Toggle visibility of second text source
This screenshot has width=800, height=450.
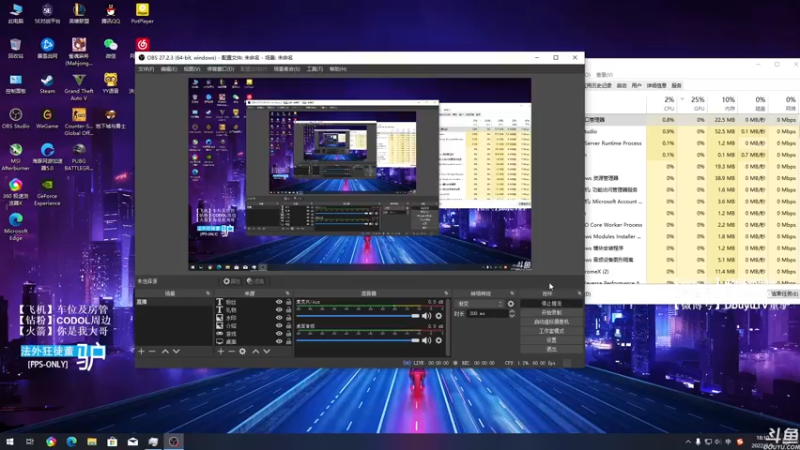279,310
